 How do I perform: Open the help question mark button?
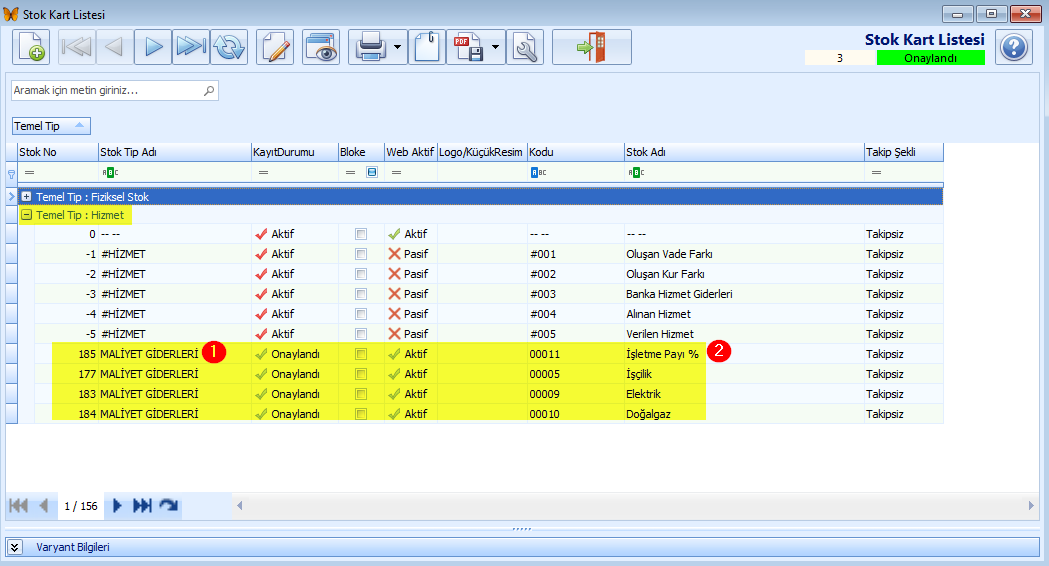pyautogui.click(x=1014, y=47)
